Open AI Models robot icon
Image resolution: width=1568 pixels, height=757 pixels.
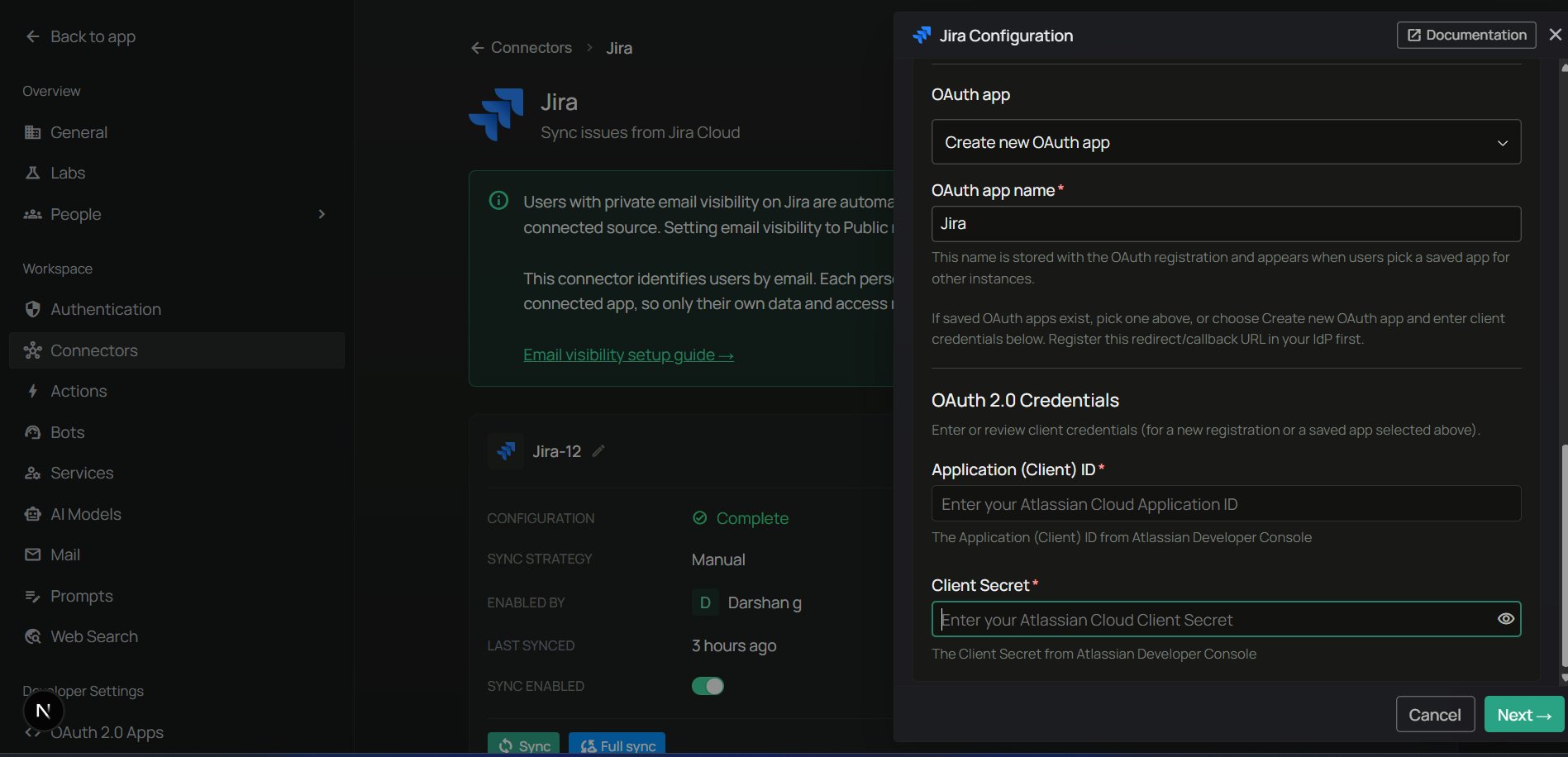coord(32,514)
